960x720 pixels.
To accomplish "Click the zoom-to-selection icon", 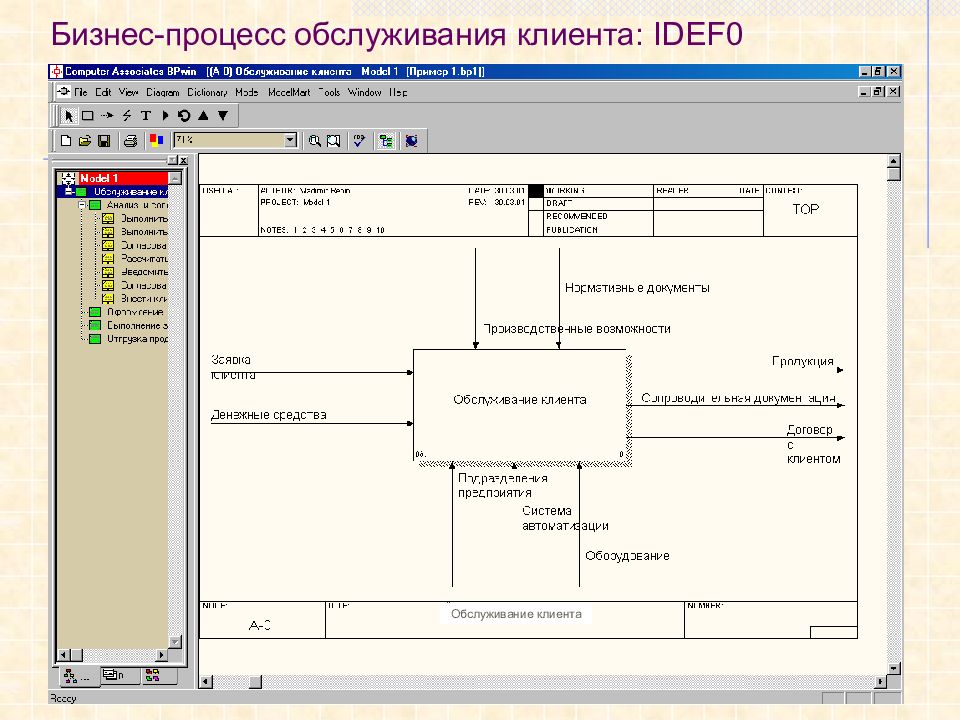I will (334, 141).
